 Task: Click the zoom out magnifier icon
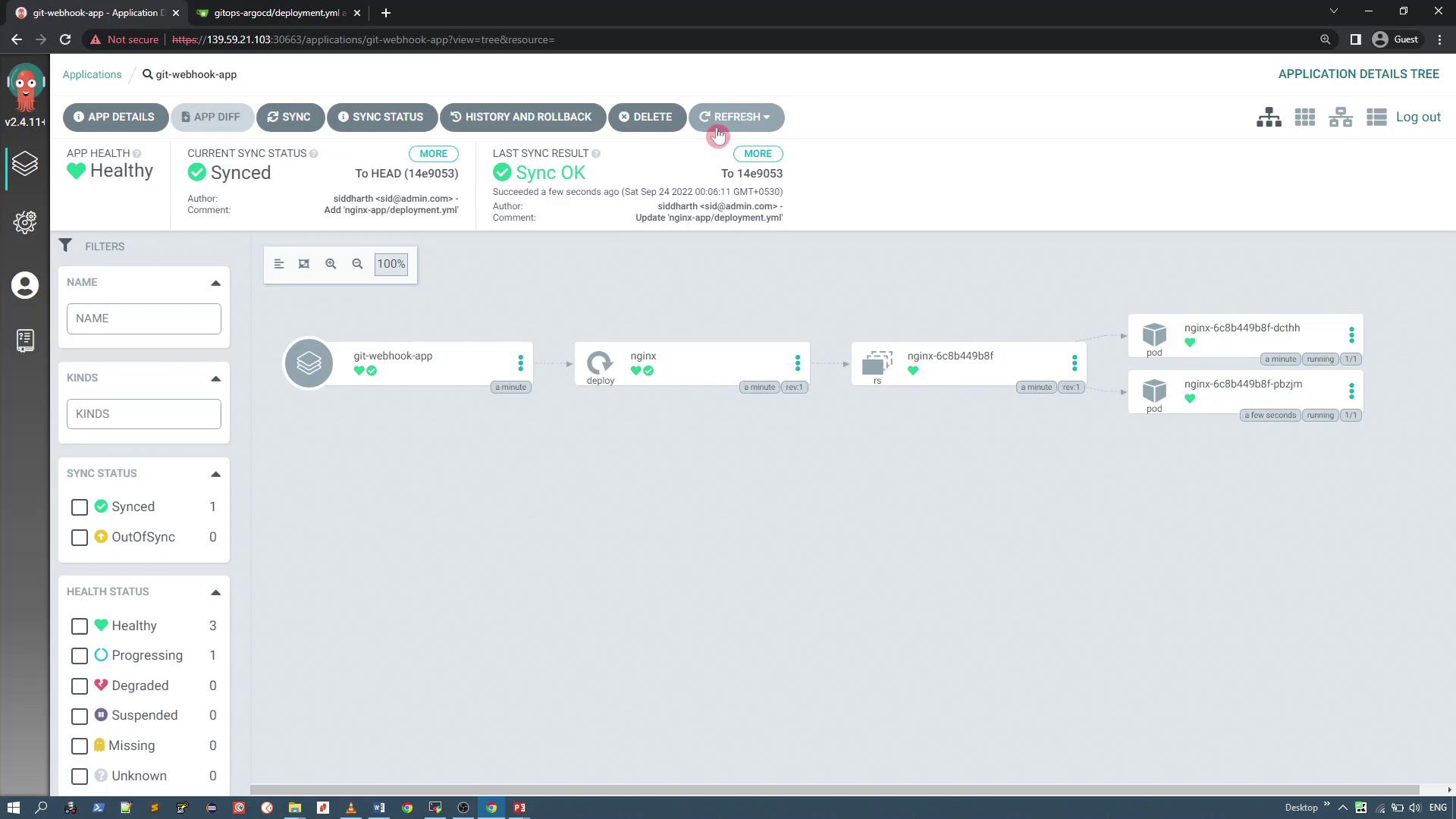point(357,264)
